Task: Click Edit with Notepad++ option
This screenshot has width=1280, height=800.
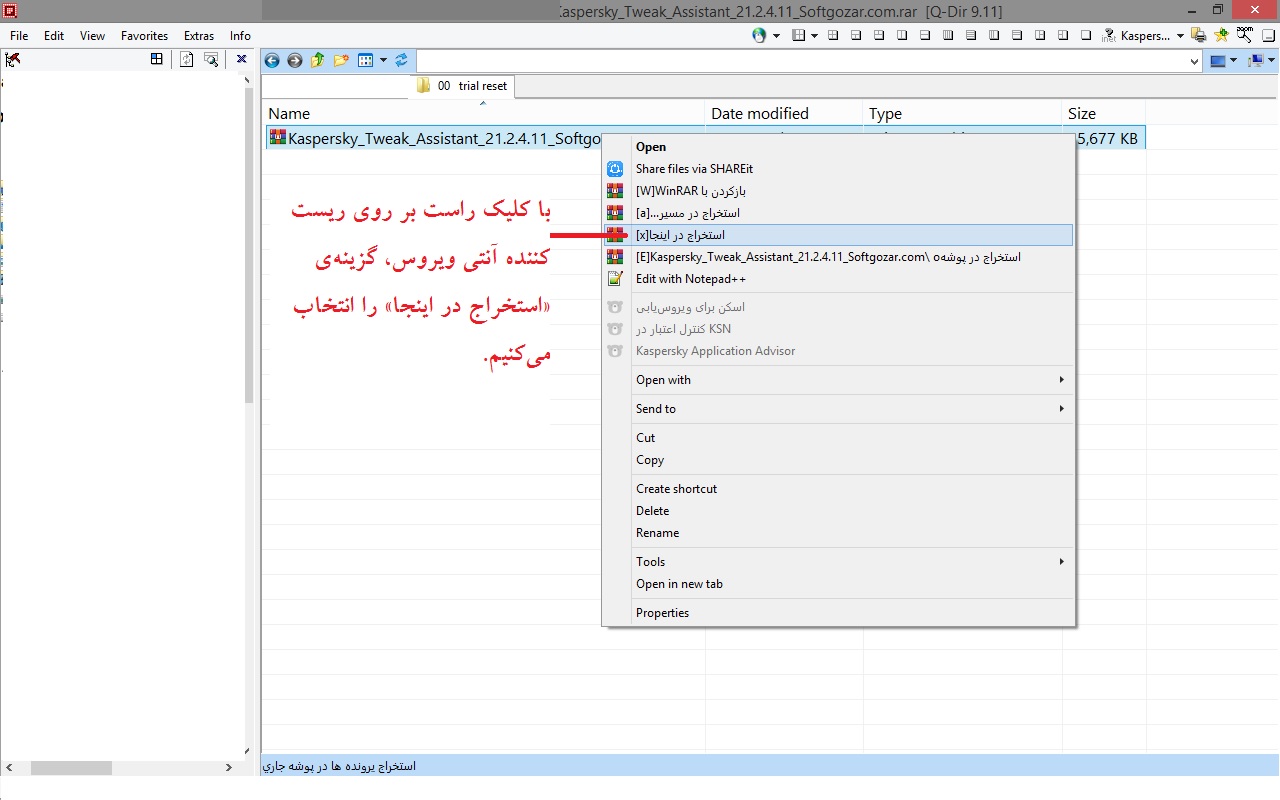Action: (x=690, y=279)
